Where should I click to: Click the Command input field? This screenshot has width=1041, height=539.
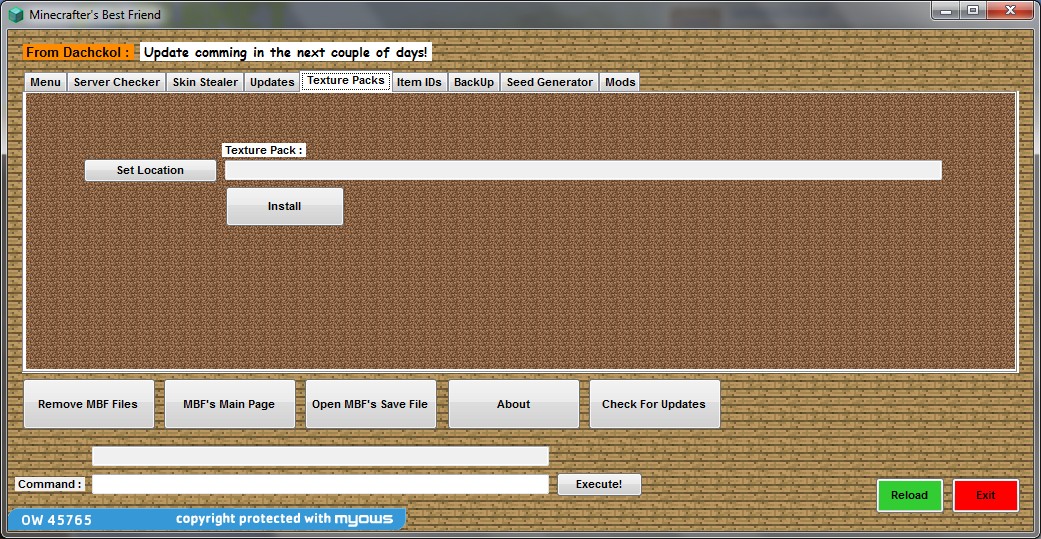pos(320,485)
